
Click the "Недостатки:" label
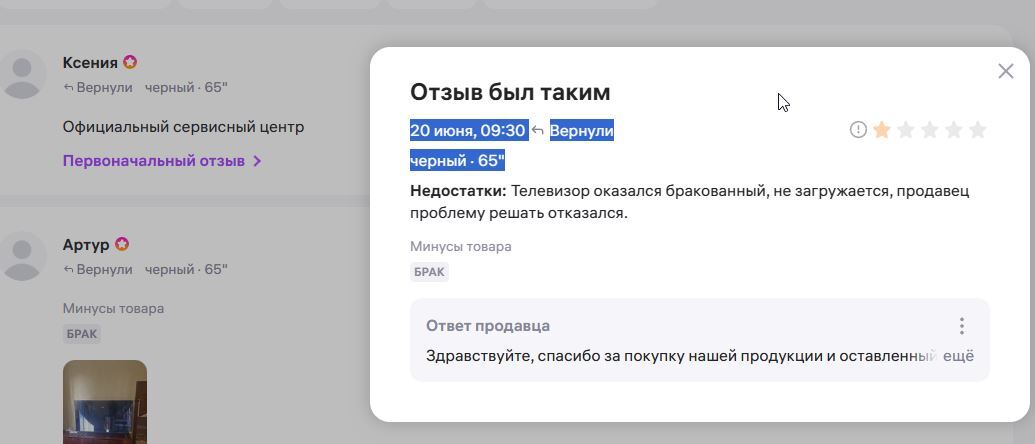tap(458, 191)
